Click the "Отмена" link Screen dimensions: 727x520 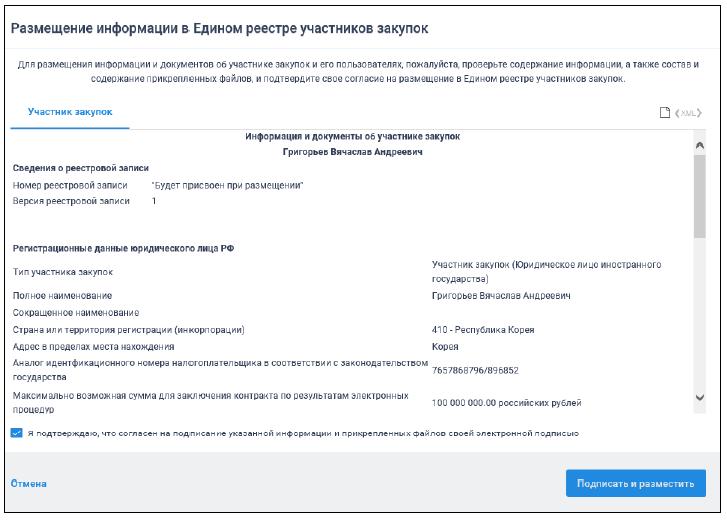coord(29,483)
